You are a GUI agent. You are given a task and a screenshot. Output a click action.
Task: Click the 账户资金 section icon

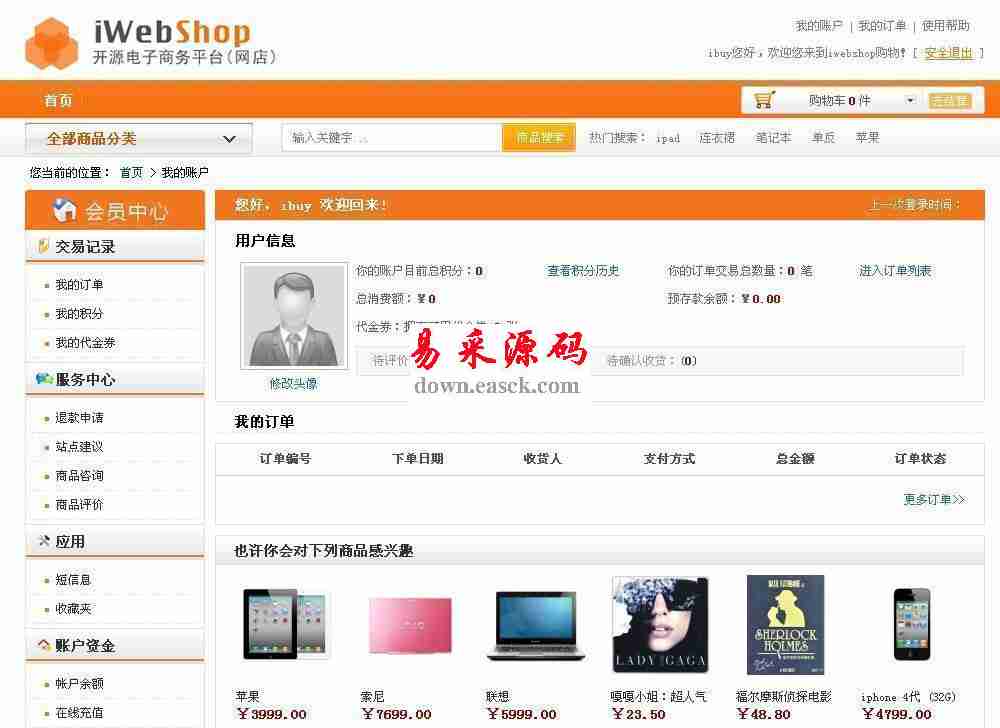click(x=44, y=645)
